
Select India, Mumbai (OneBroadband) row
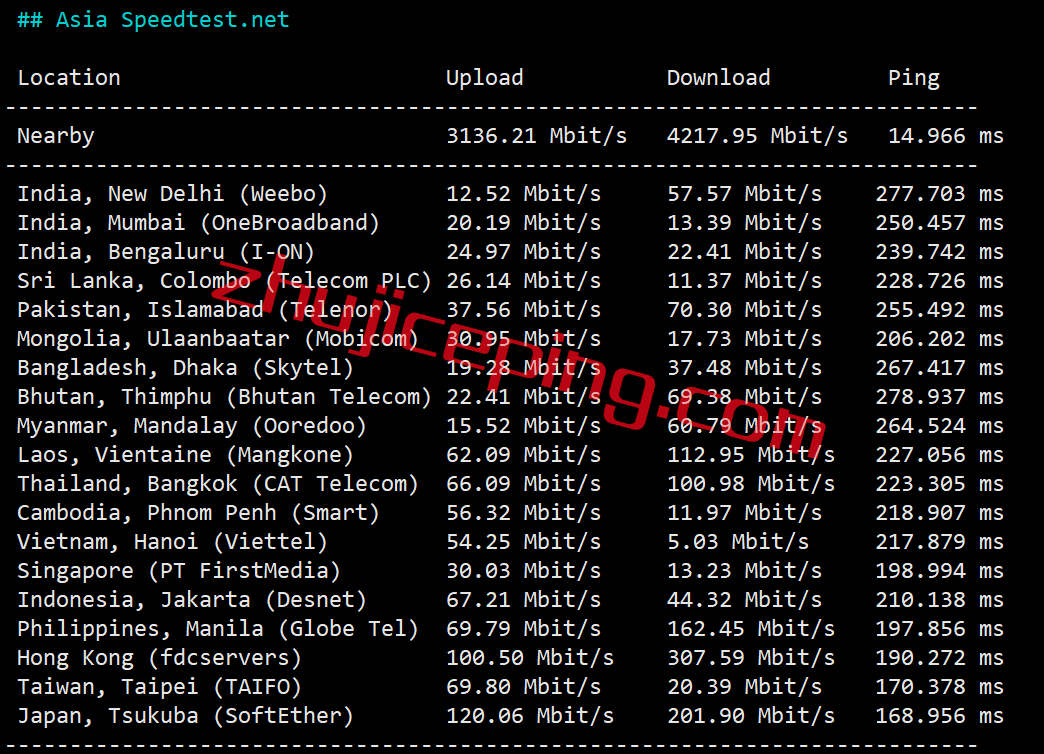(x=510, y=223)
